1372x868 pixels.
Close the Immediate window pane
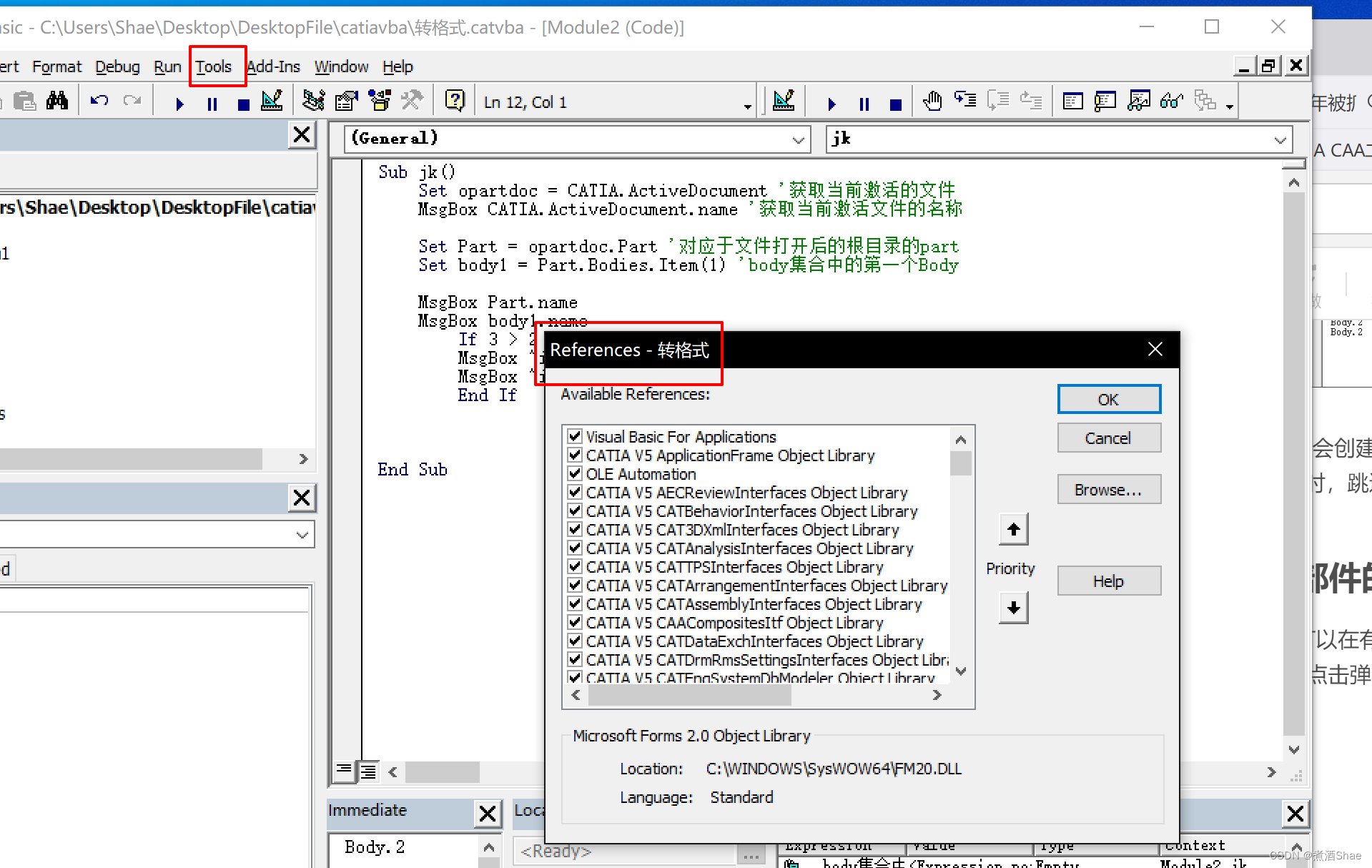[488, 813]
